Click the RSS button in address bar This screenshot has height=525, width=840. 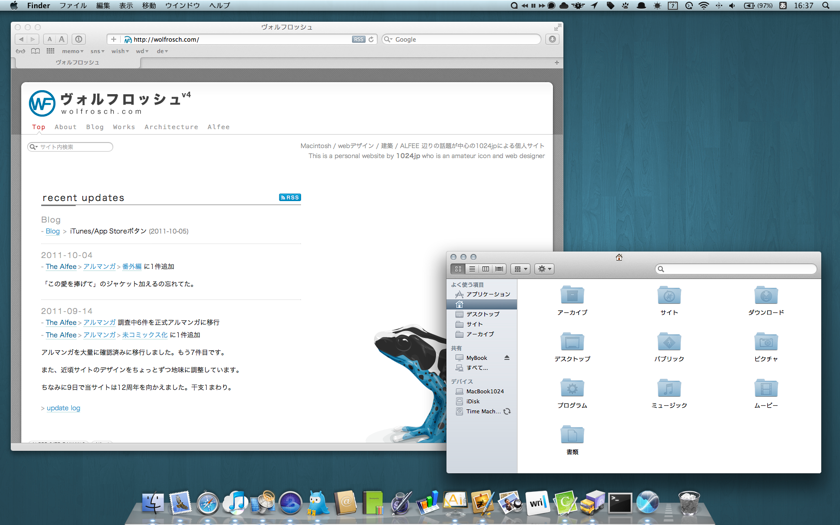pyautogui.click(x=358, y=40)
